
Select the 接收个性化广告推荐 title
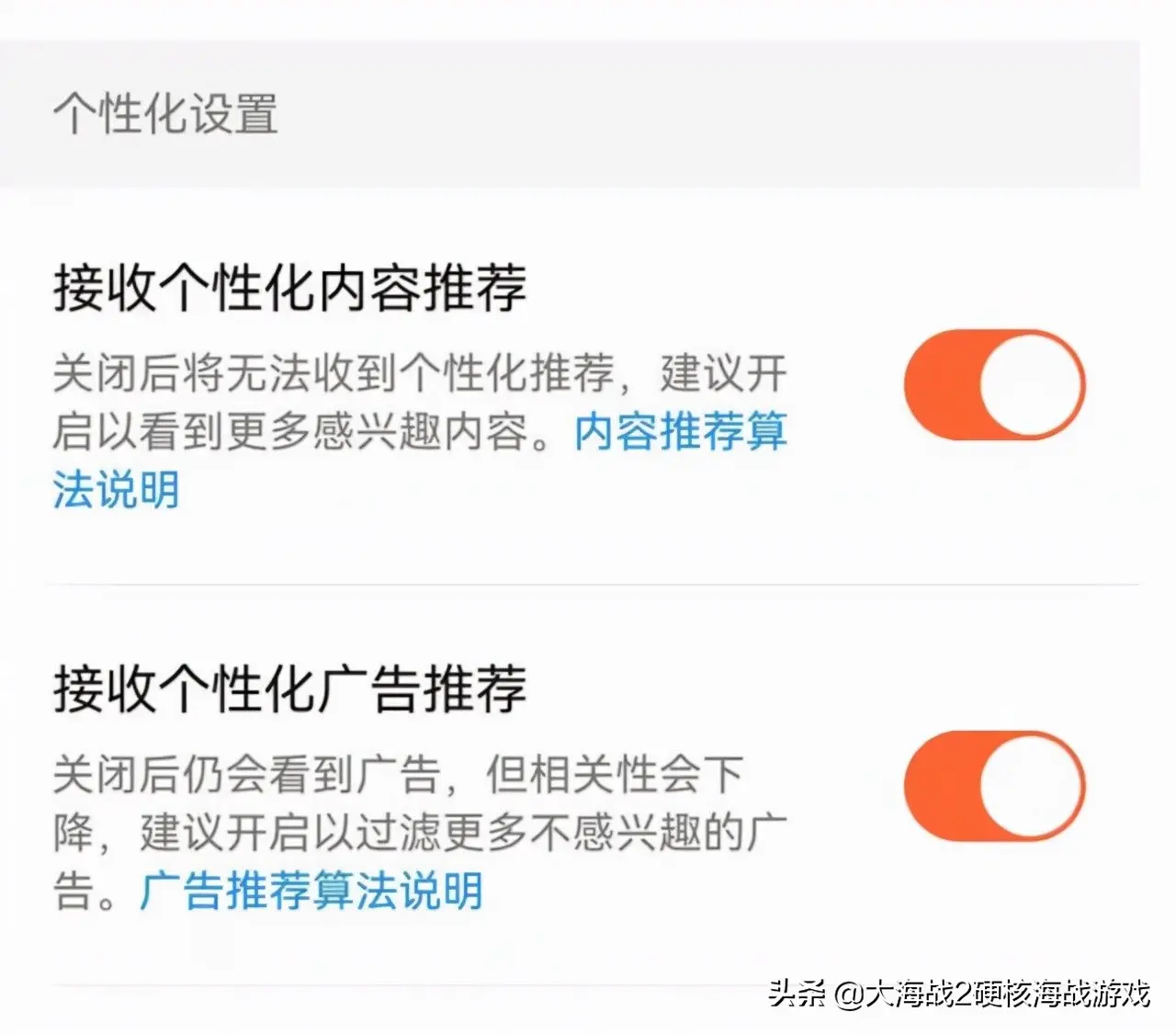(x=289, y=688)
